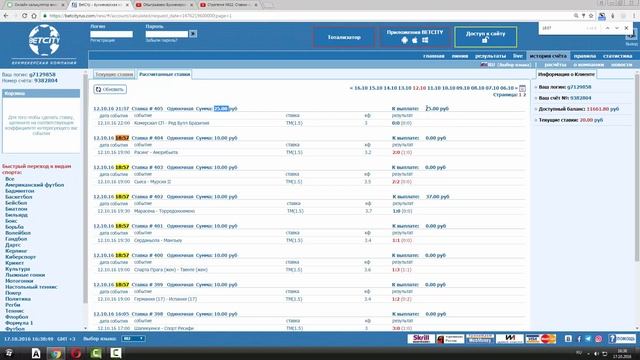Click the BETCITY globe logo
This screenshot has width=640, height=360.
coord(44,40)
